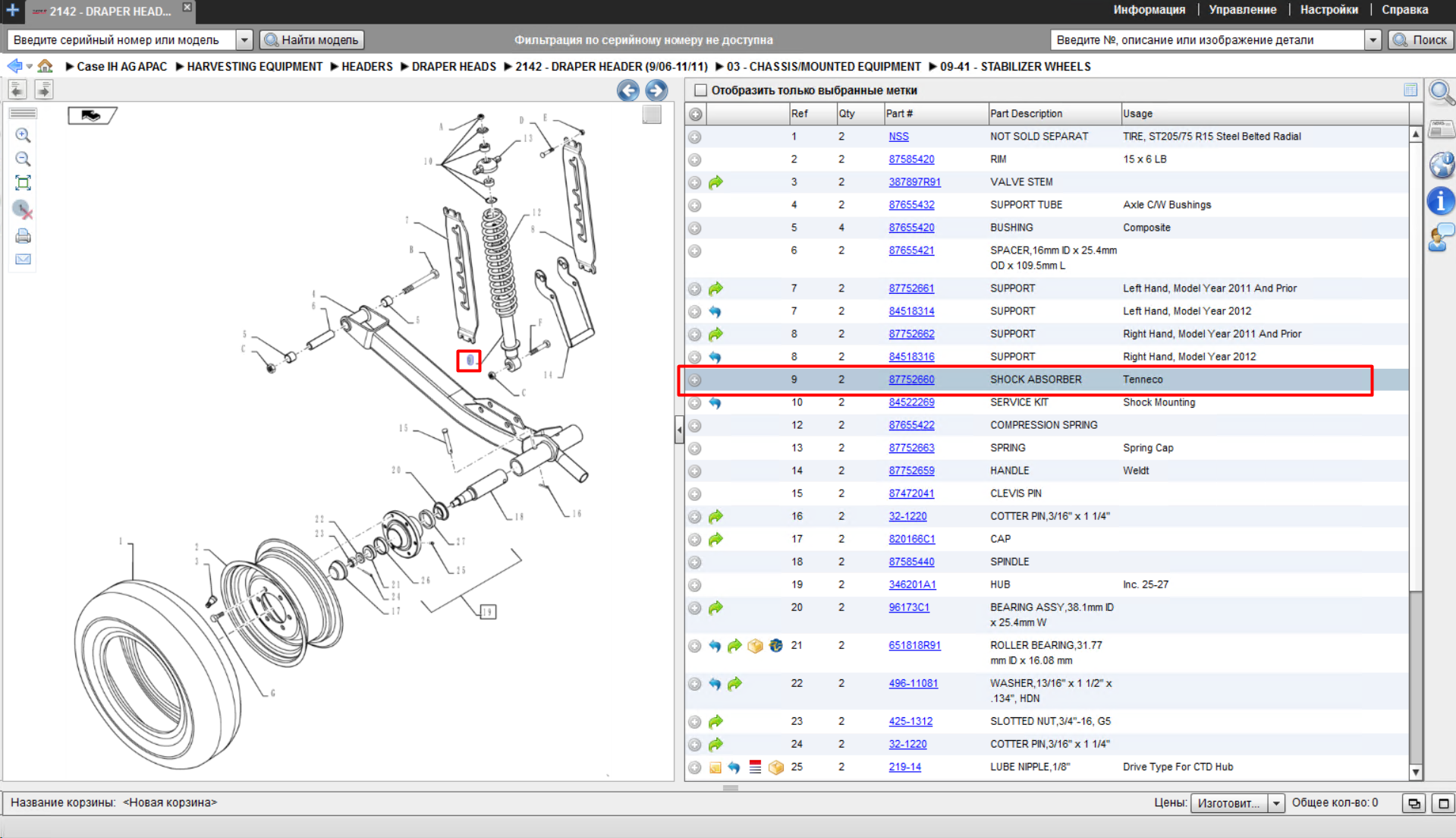The height and width of the screenshot is (838, 1456).
Task: Select the fit-to-window diagram icon
Action: click(23, 183)
